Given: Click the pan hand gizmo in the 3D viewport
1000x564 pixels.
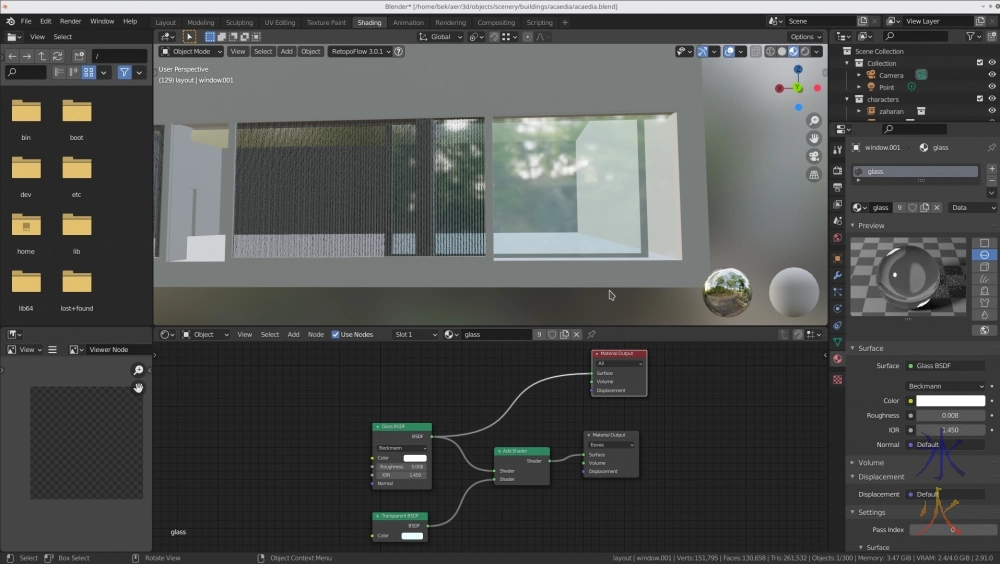Looking at the screenshot, I should [x=815, y=138].
